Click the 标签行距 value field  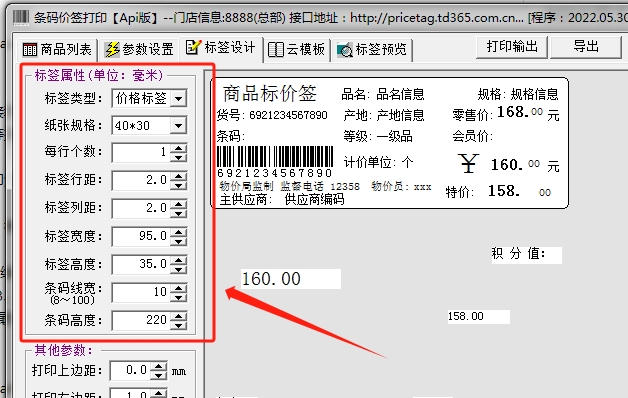click(x=141, y=180)
